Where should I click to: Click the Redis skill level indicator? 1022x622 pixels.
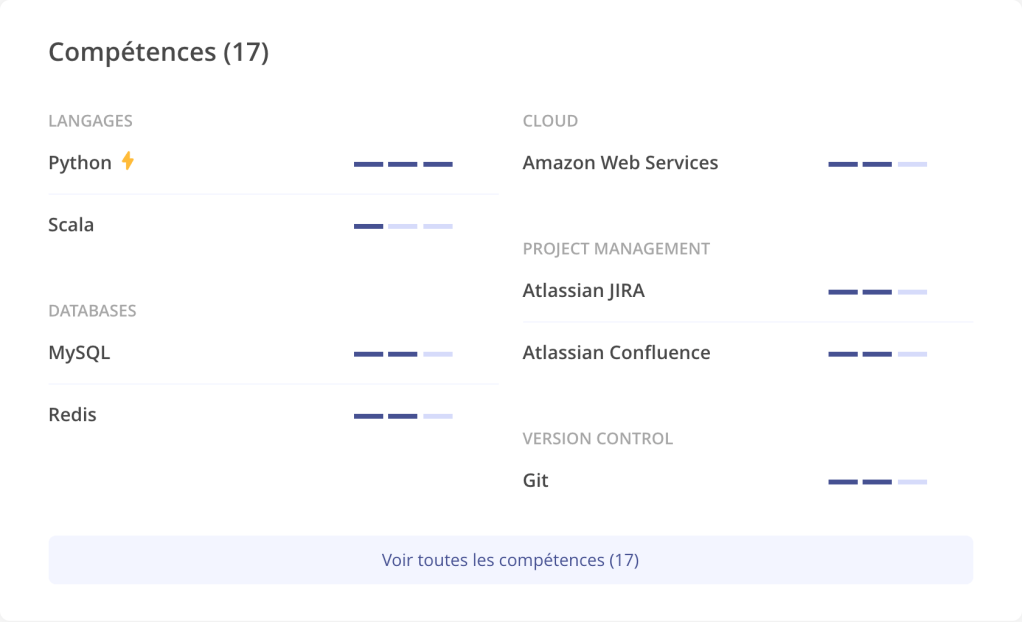pyautogui.click(x=403, y=416)
